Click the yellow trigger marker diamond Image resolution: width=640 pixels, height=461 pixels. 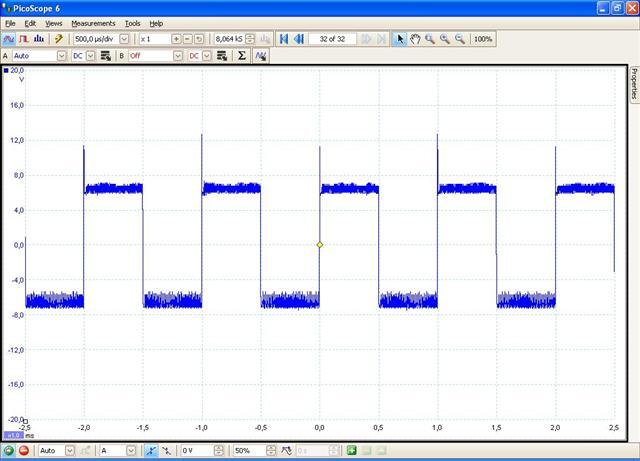pyautogui.click(x=320, y=245)
